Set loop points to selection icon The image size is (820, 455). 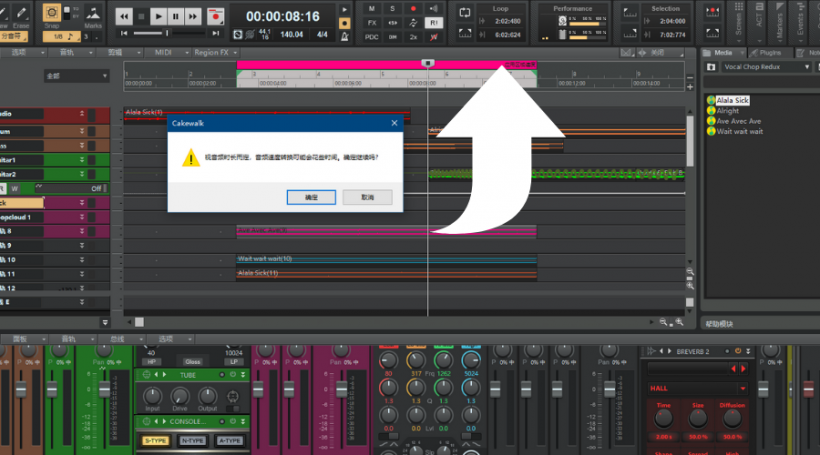coord(464,33)
